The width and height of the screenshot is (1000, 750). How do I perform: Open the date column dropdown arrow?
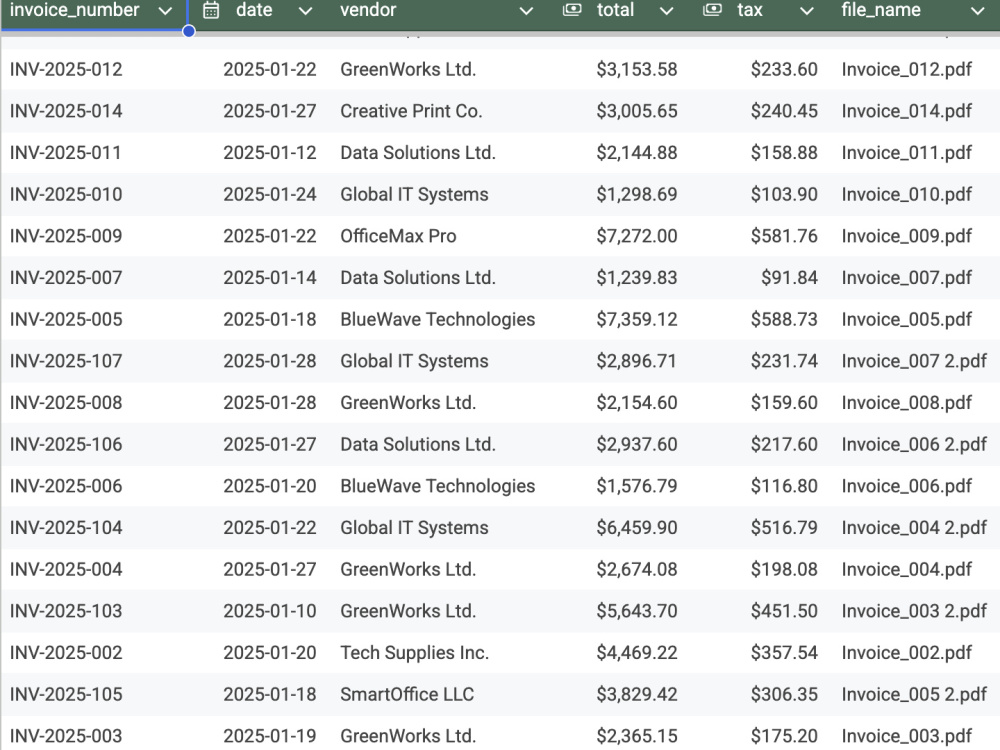305,11
